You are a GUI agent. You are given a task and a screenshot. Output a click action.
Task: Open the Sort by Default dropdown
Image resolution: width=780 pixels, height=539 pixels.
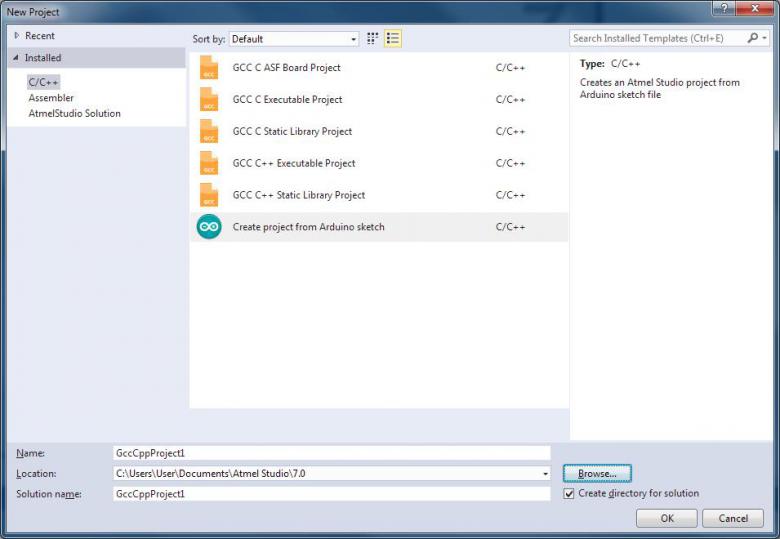[x=294, y=39]
